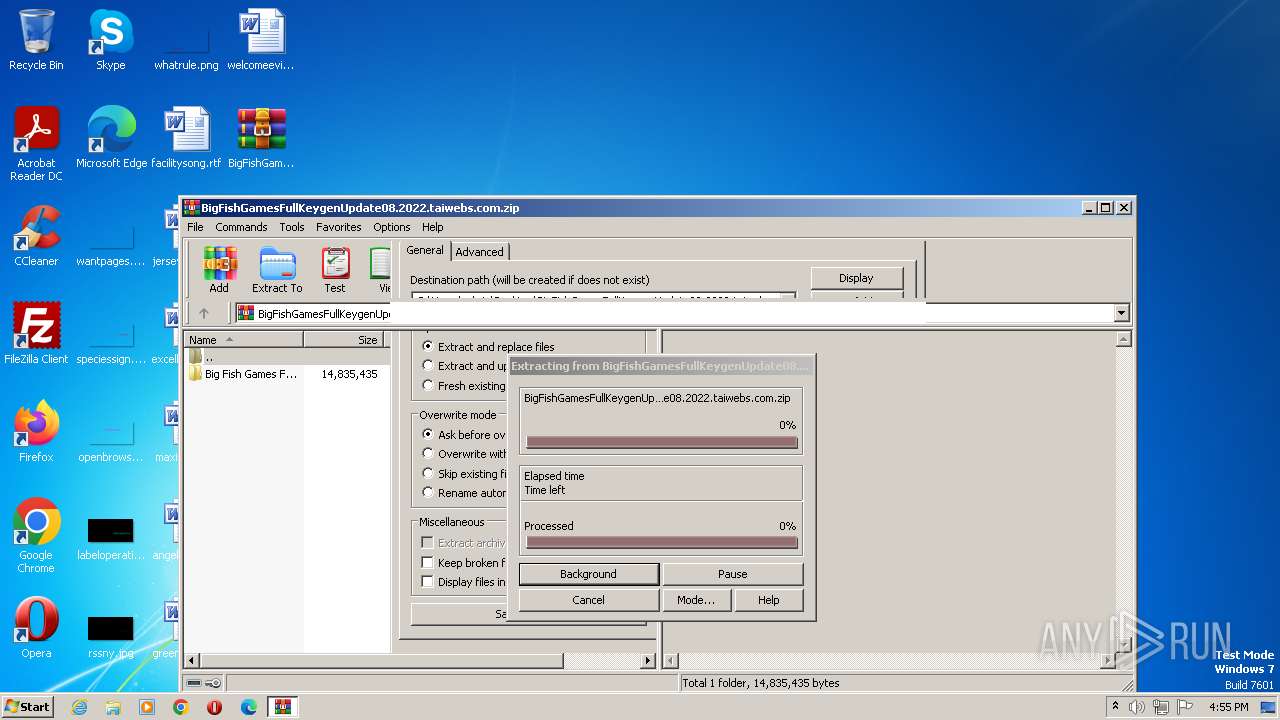
Task: Click the Background button
Action: tap(588, 574)
